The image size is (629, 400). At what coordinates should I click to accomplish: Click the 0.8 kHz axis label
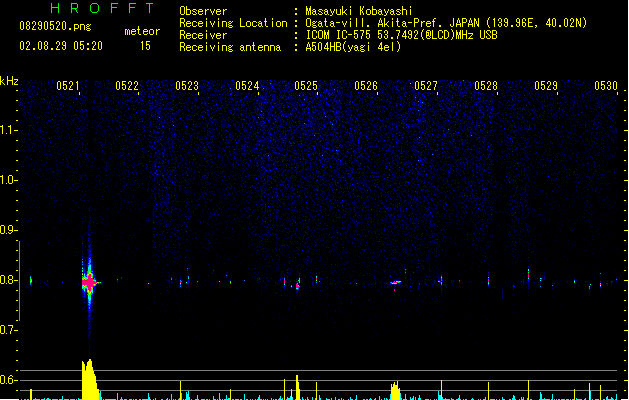[8, 280]
